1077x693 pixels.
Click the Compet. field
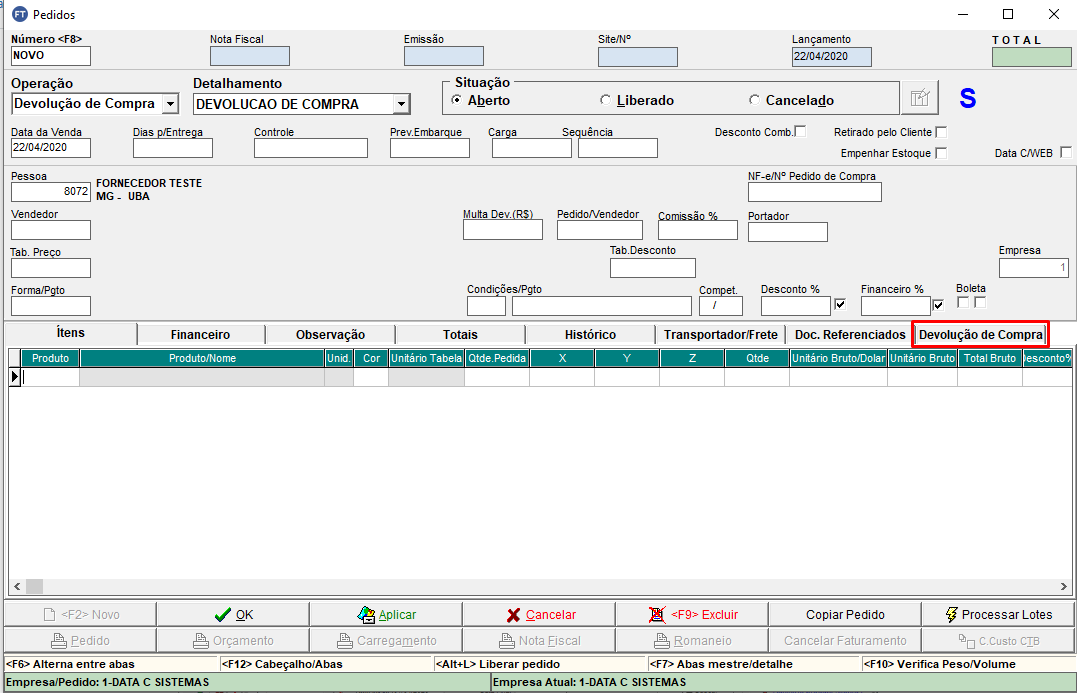pos(721,306)
